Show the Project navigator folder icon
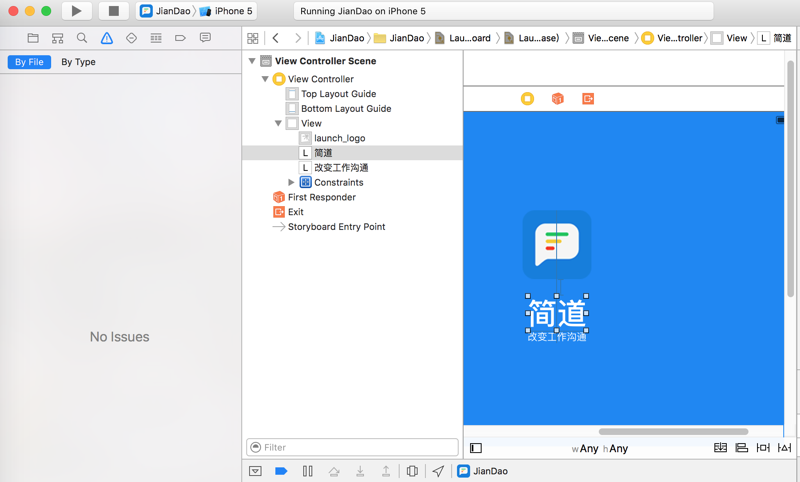 click(33, 38)
